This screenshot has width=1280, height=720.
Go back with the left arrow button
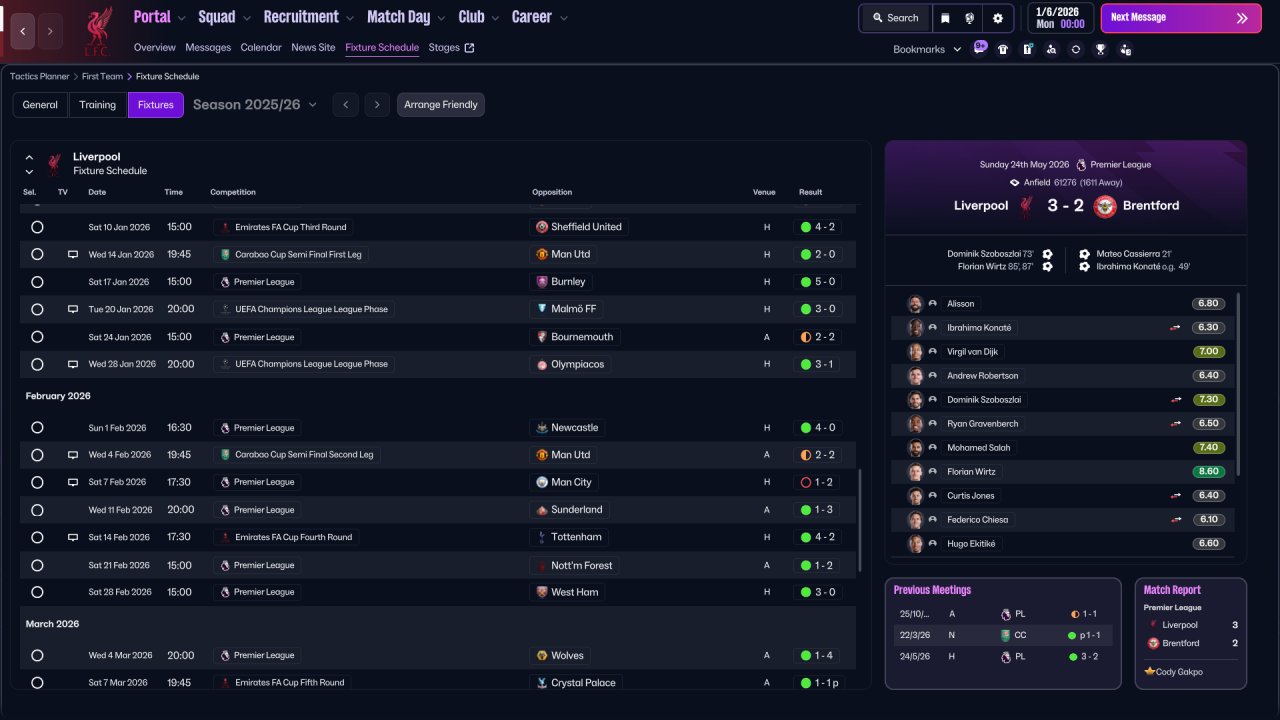point(23,31)
